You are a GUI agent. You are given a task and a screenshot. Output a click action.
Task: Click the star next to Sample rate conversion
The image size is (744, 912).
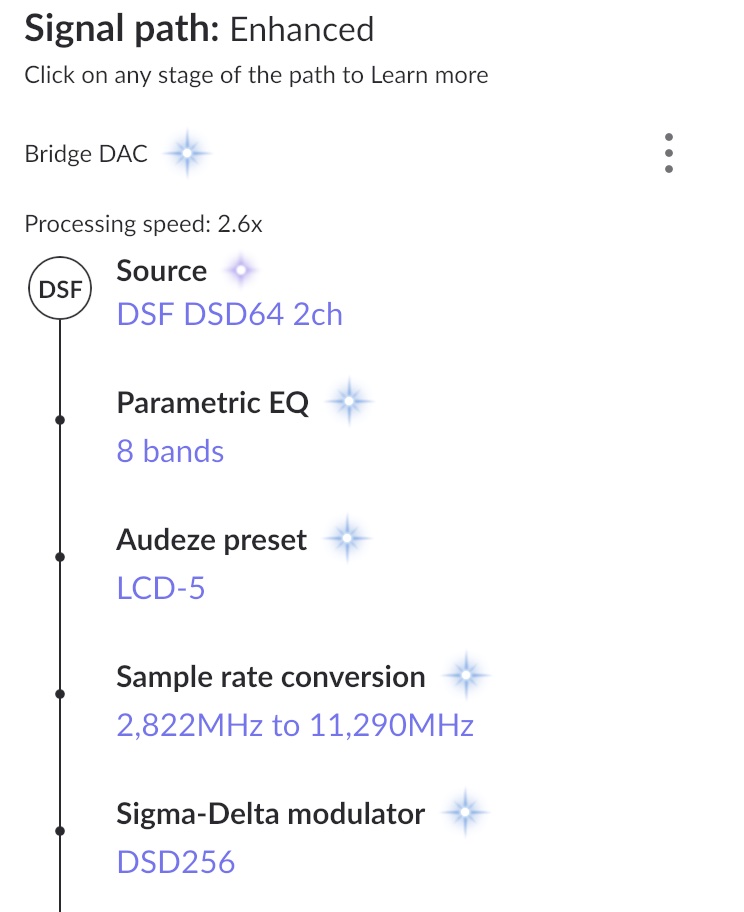click(466, 675)
